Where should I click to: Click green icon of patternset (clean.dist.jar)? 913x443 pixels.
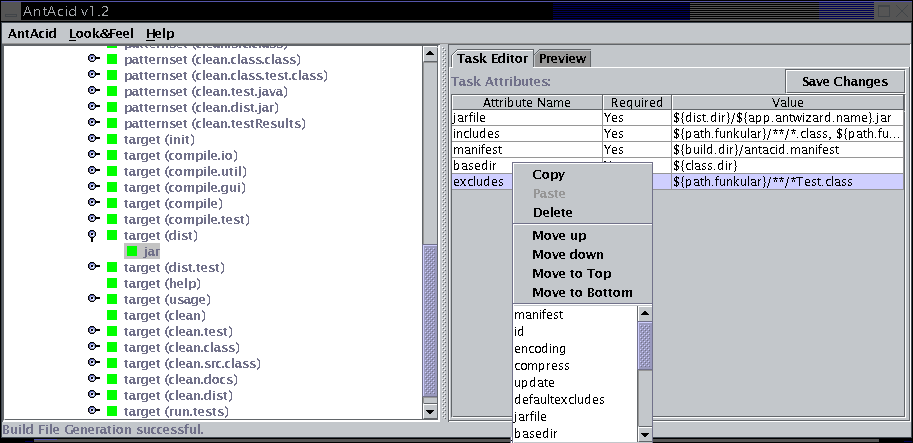(112, 108)
